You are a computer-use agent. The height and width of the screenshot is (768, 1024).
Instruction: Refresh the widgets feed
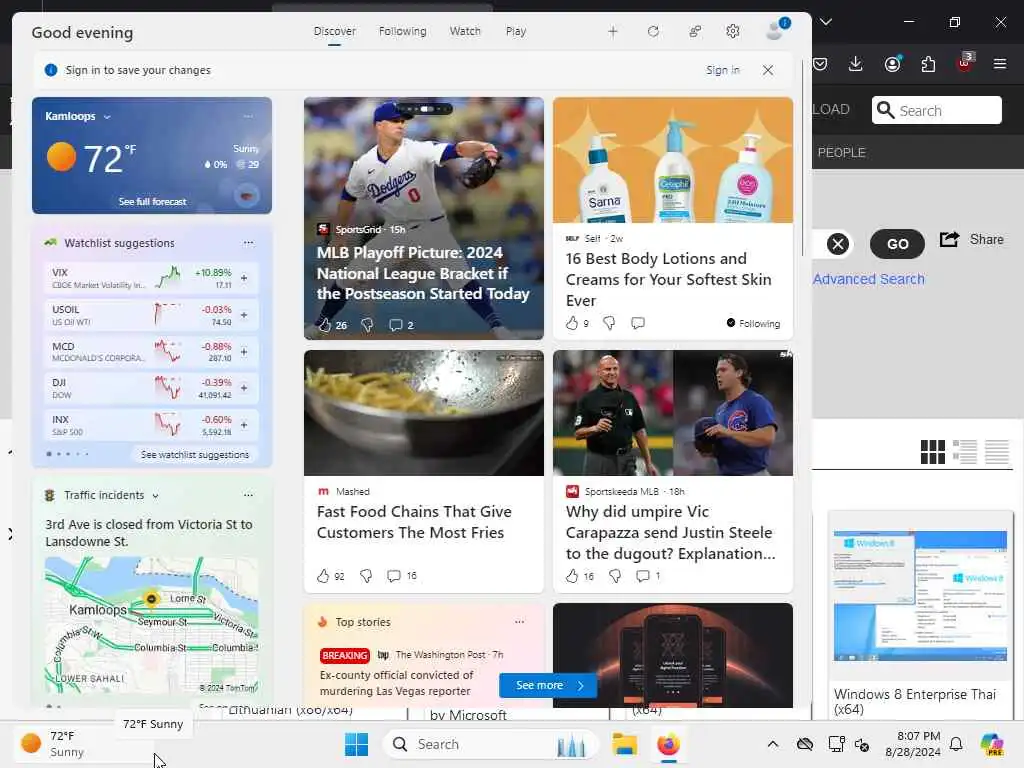(x=653, y=31)
